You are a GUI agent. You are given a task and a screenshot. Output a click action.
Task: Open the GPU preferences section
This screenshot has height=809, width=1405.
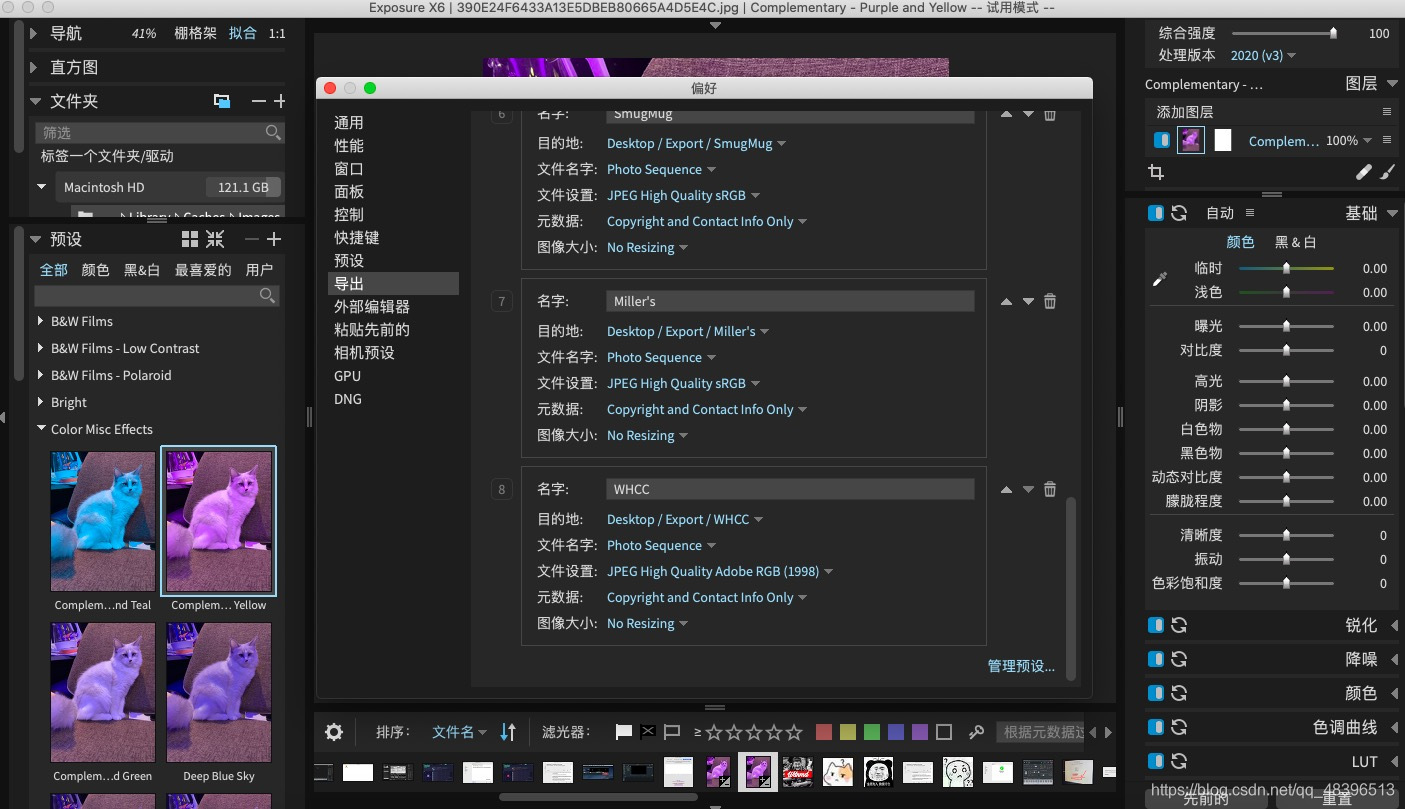click(x=348, y=376)
